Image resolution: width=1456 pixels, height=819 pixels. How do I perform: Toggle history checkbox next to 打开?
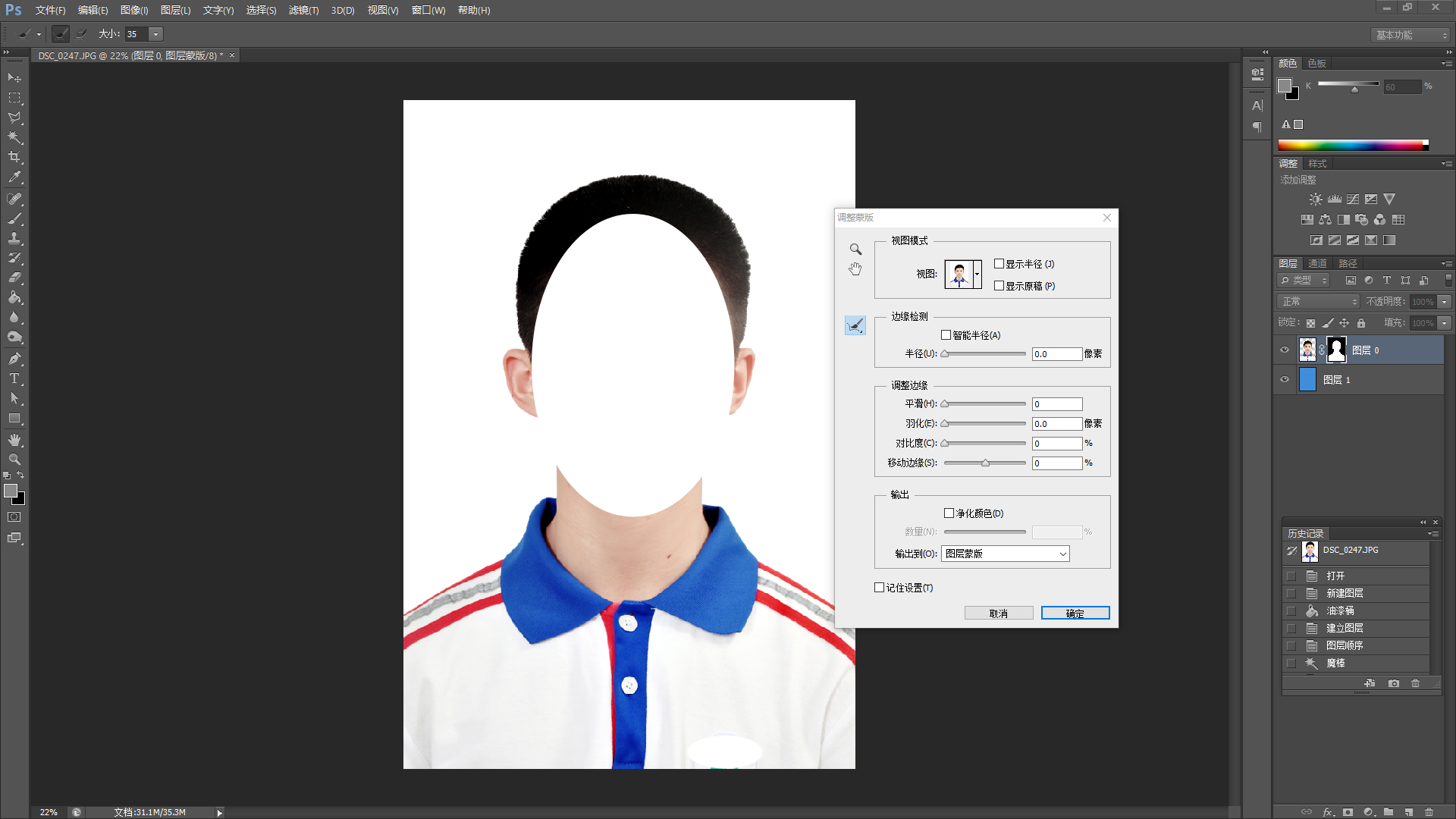point(1291,576)
